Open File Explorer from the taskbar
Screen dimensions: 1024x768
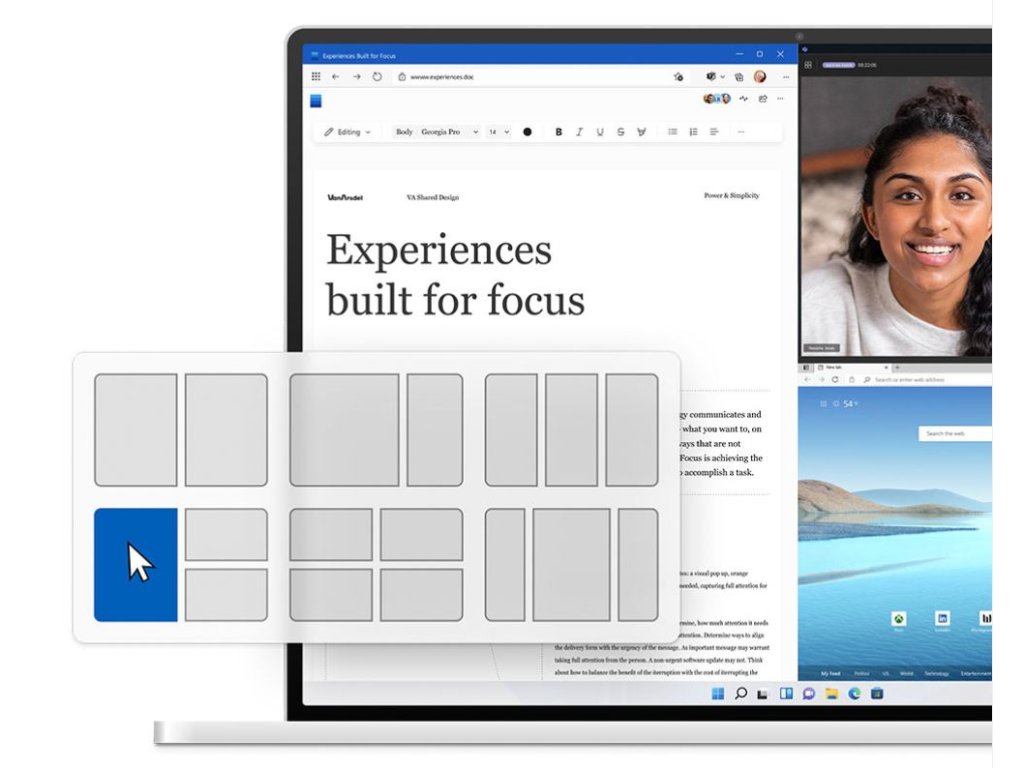(x=832, y=694)
